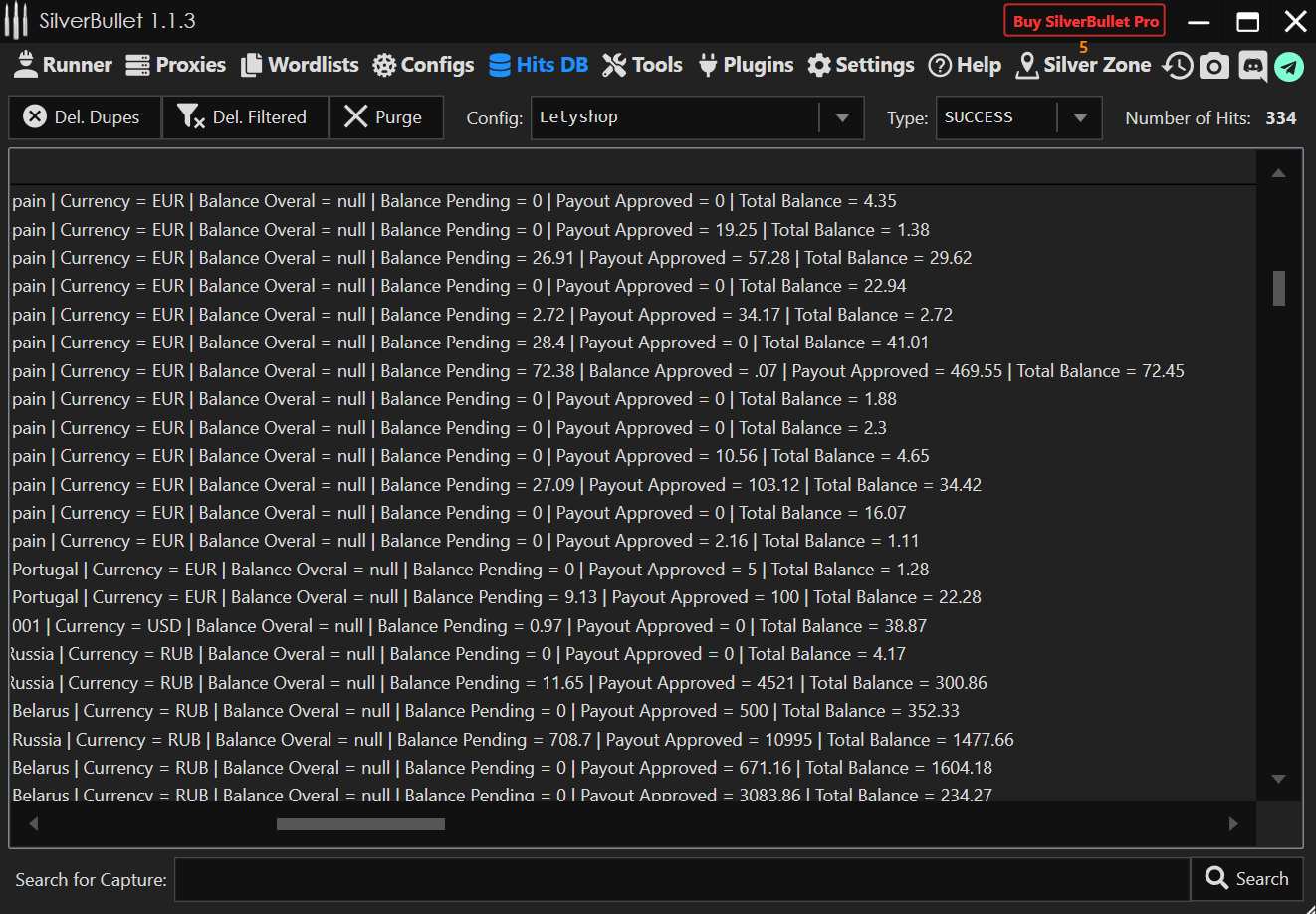This screenshot has height=914, width=1316.
Task: Expand the Config dropdown arrow
Action: tap(842, 117)
